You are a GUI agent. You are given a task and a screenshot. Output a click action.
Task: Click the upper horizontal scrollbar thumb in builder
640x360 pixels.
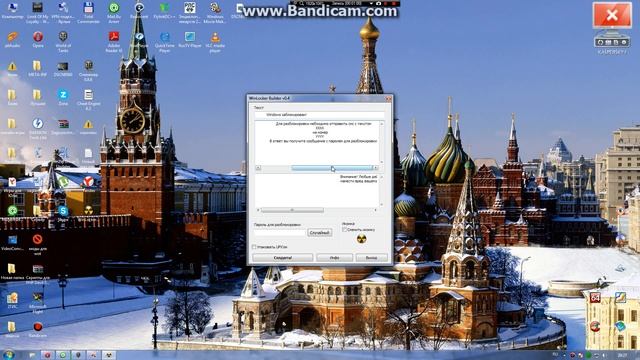pos(332,168)
